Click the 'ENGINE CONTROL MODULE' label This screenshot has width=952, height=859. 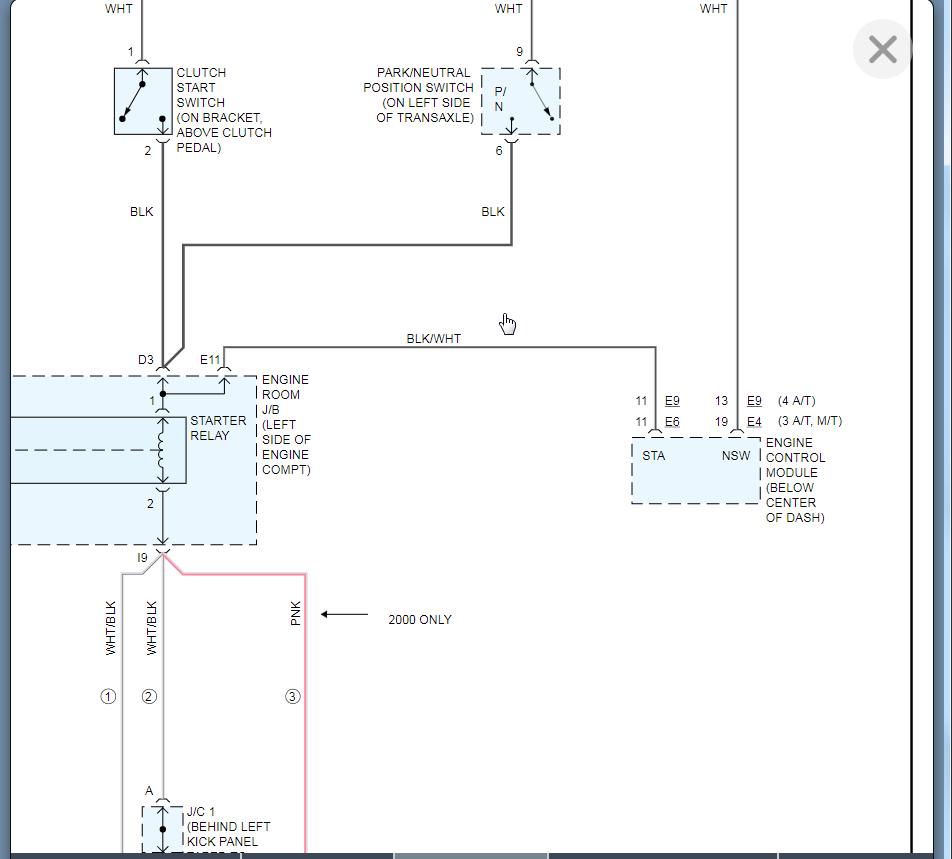(795, 458)
